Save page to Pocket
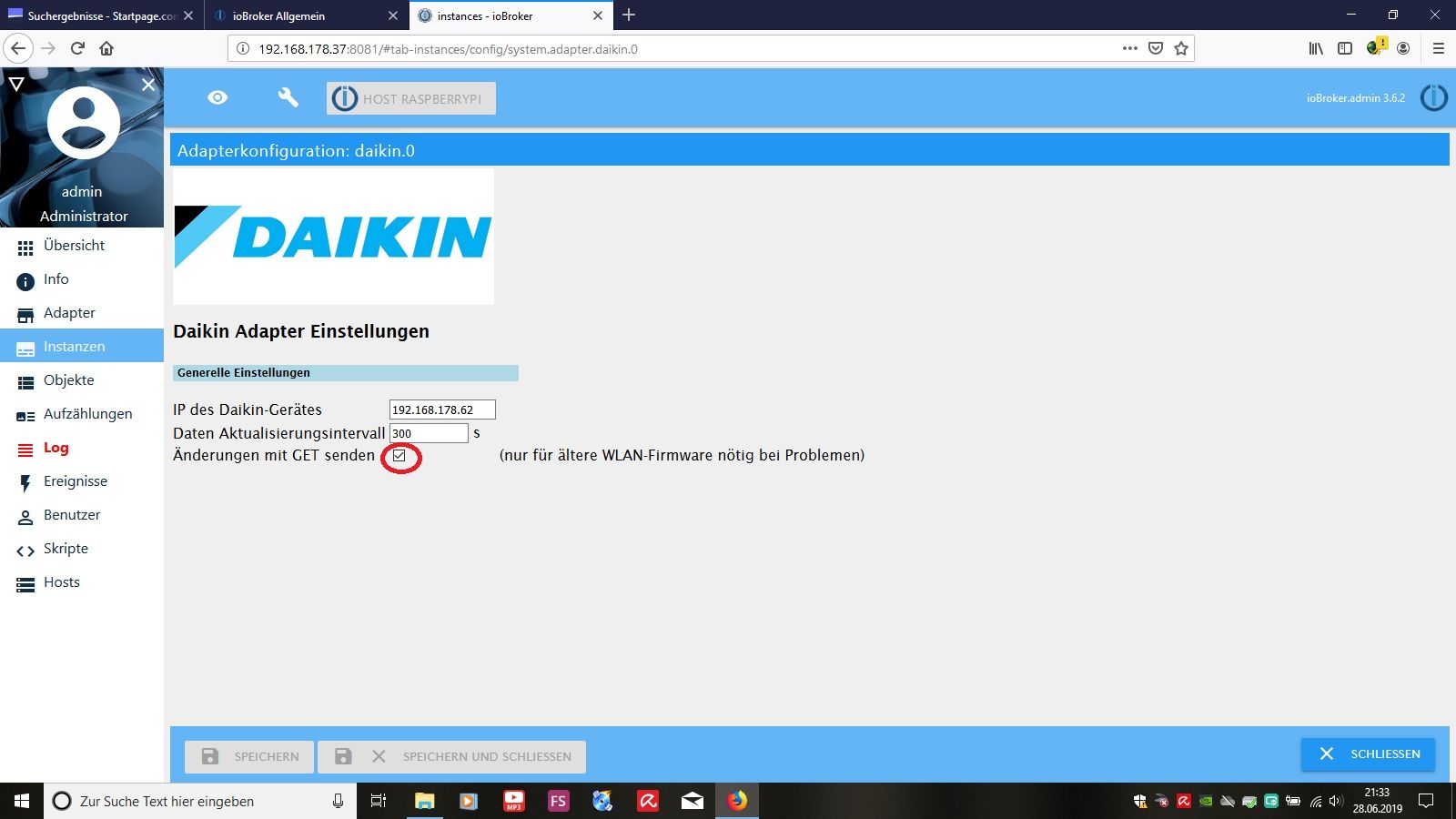The height and width of the screenshot is (819, 1456). [1156, 48]
